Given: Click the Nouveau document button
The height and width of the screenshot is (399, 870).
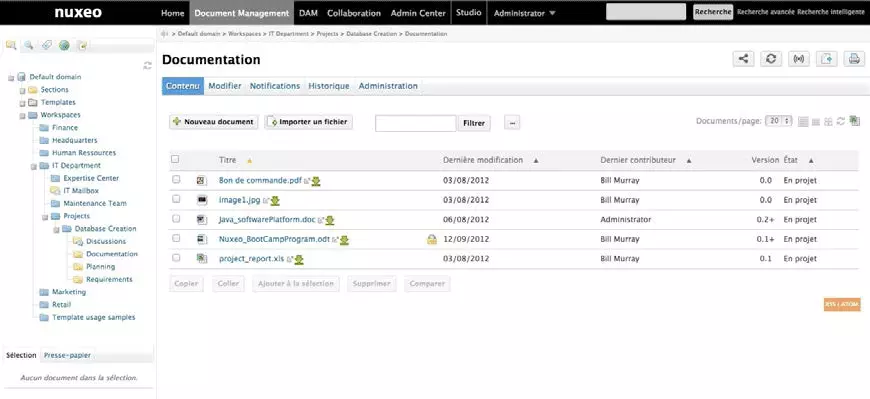Looking at the screenshot, I should coord(214,122).
